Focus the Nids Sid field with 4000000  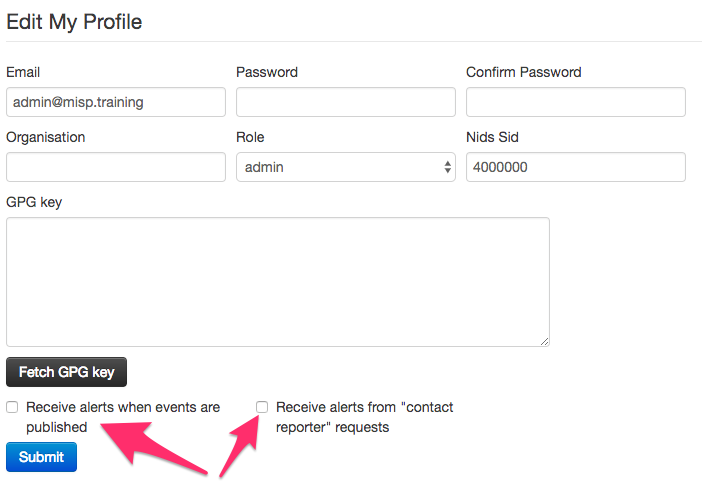tap(575, 167)
